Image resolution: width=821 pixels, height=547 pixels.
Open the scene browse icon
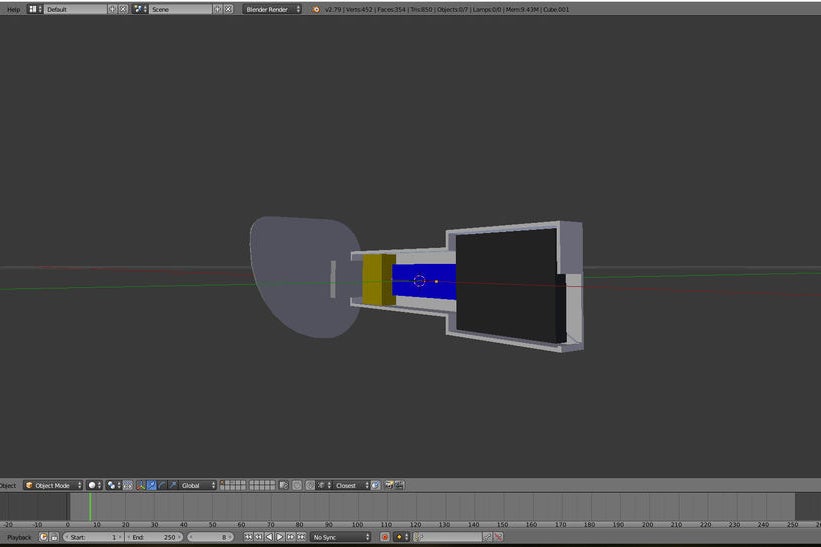(x=139, y=9)
